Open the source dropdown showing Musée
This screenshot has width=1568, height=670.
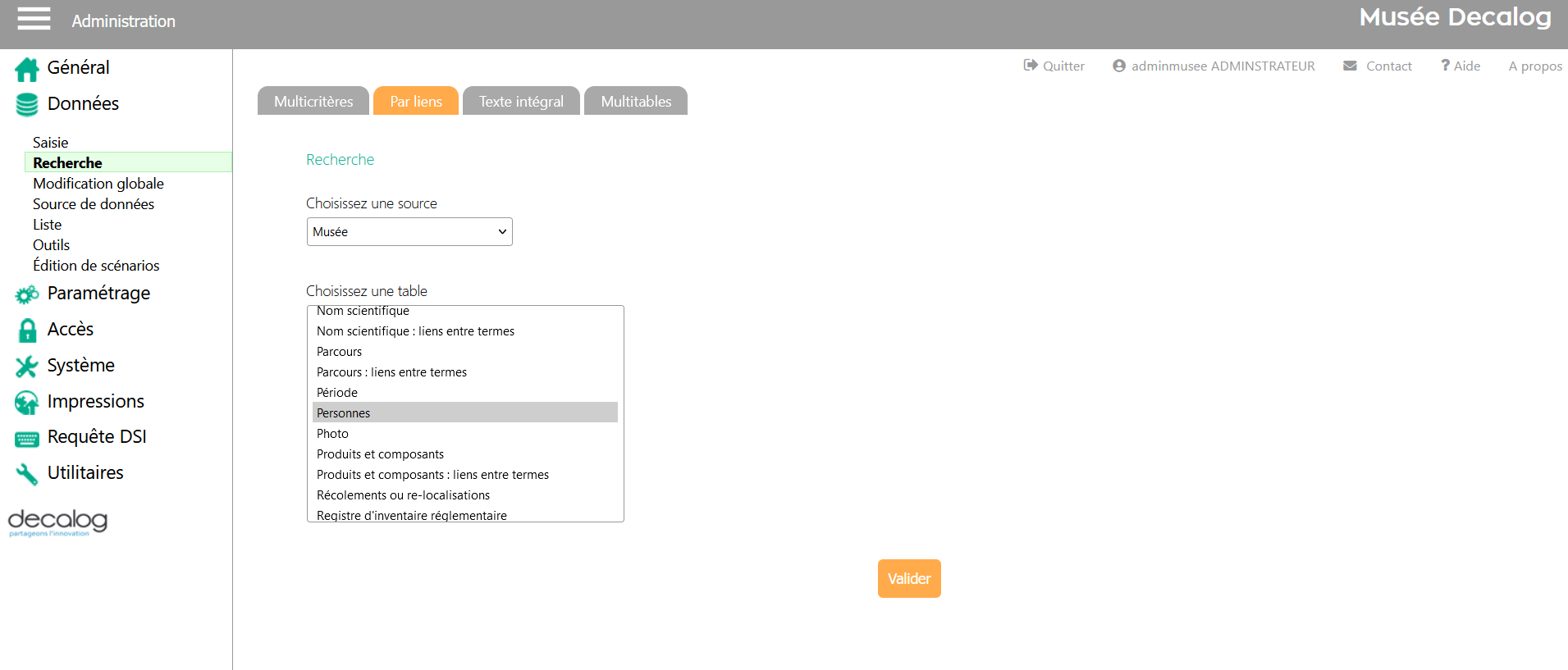click(409, 232)
